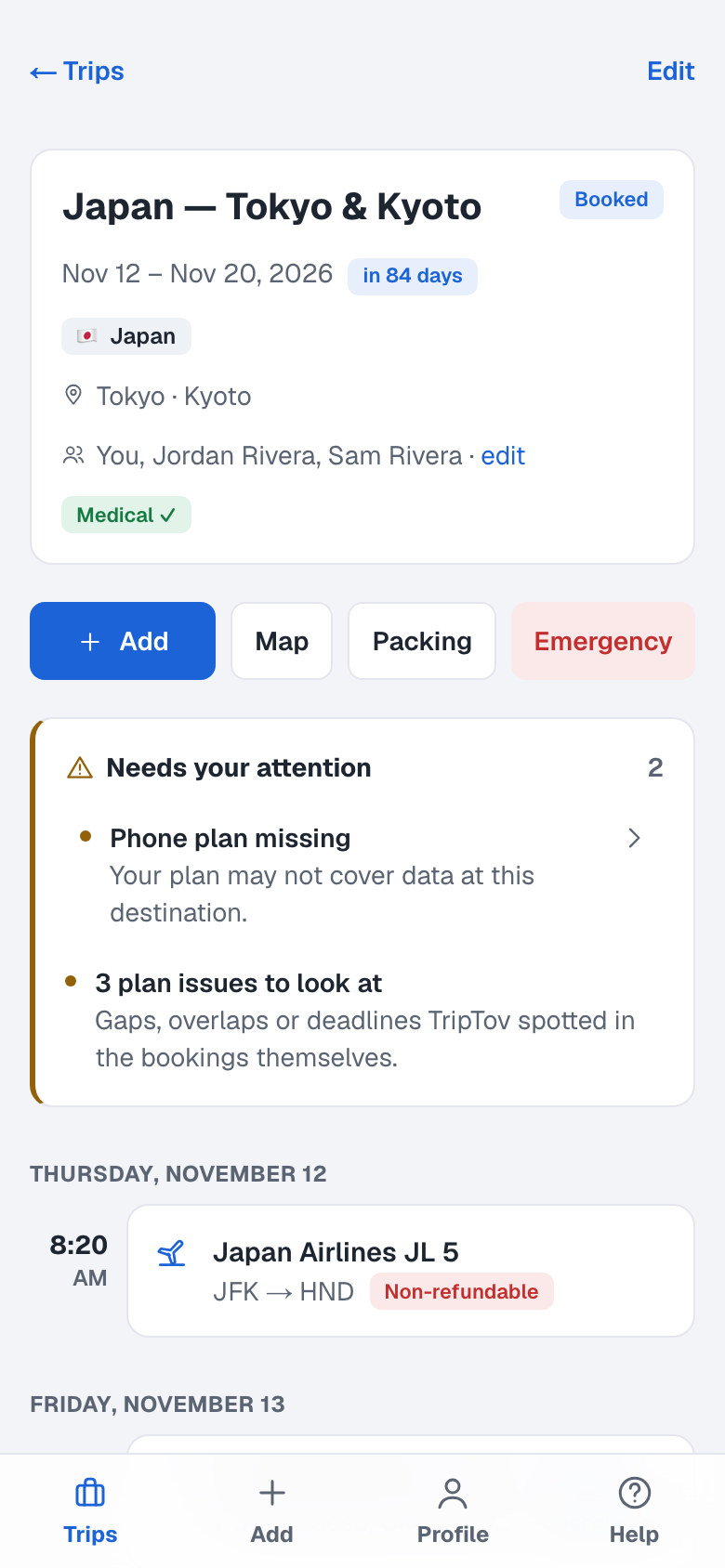Tap the Medical checked badge

coord(126,515)
